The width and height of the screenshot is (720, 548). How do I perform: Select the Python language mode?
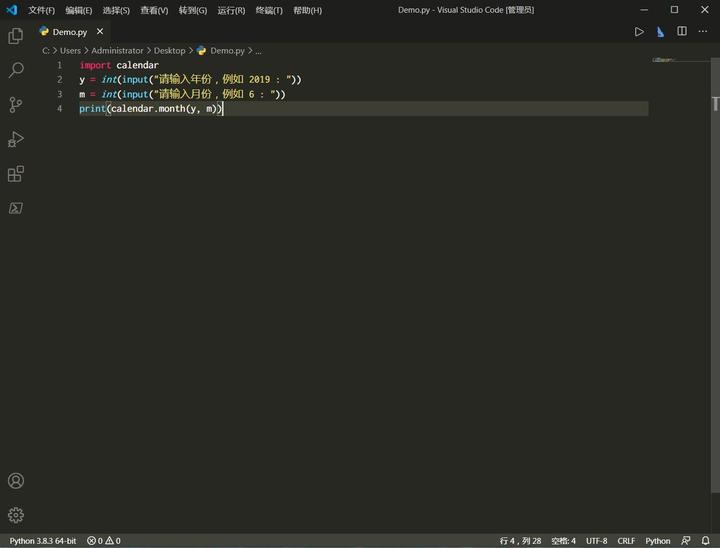[658, 541]
